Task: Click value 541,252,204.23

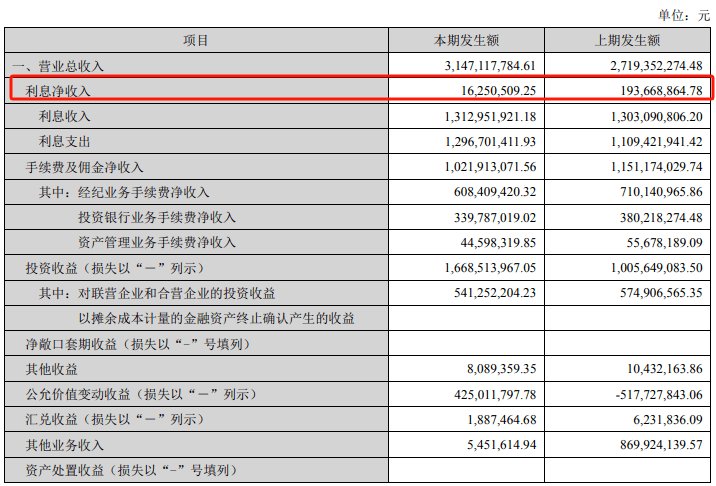Action: (495, 293)
